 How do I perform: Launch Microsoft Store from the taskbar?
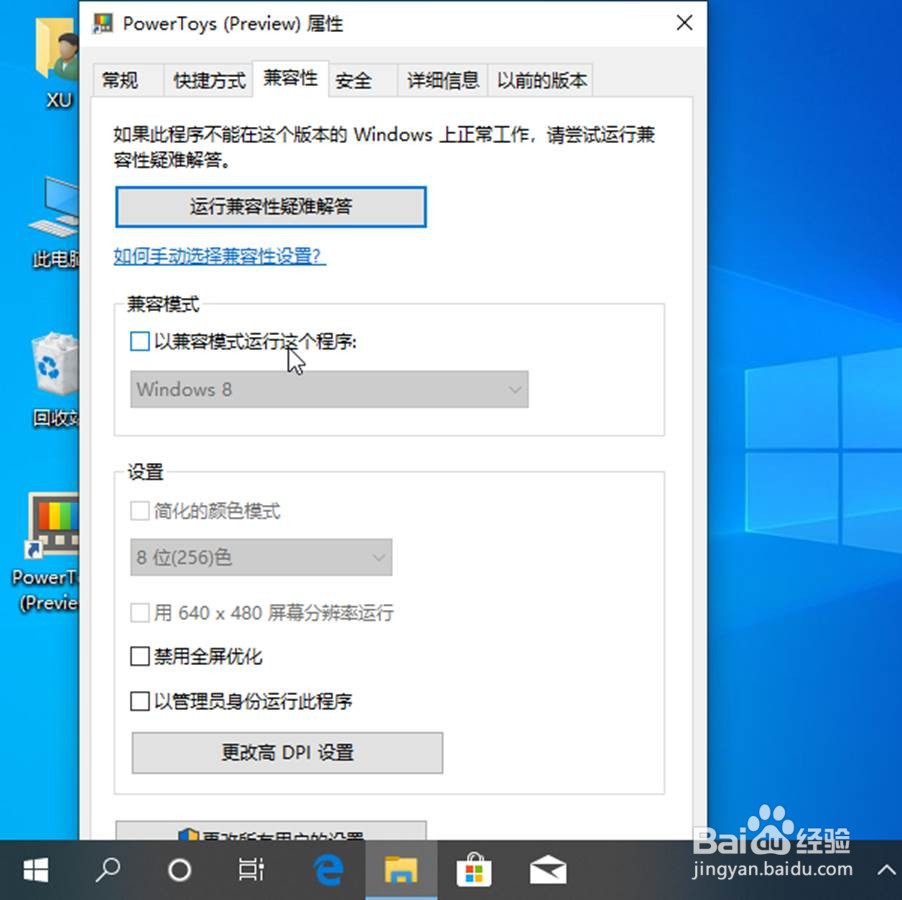click(x=473, y=870)
